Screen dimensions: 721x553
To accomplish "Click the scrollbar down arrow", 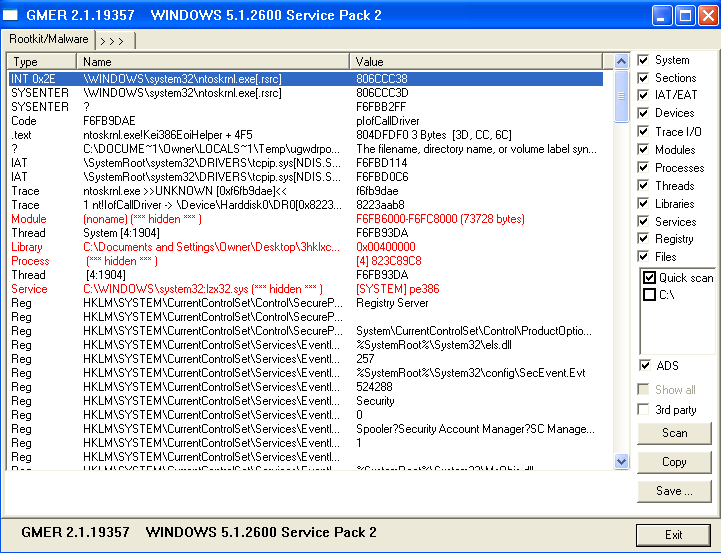I will (621, 462).
